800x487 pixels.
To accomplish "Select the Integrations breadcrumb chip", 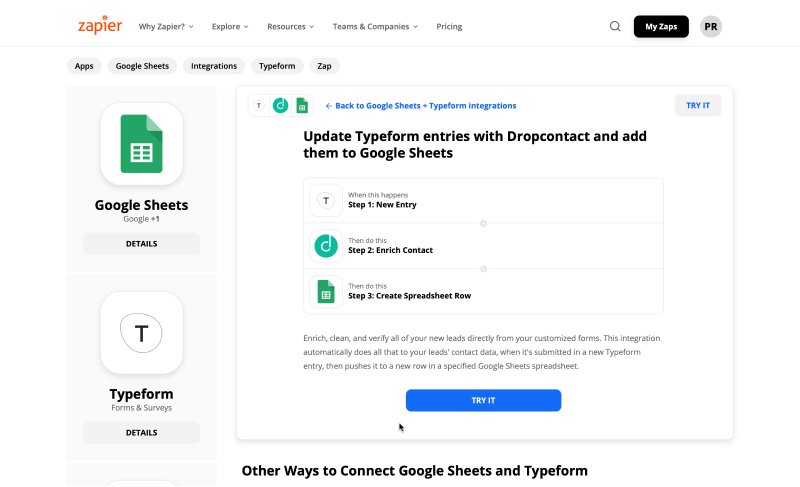I will pyautogui.click(x=214, y=66).
